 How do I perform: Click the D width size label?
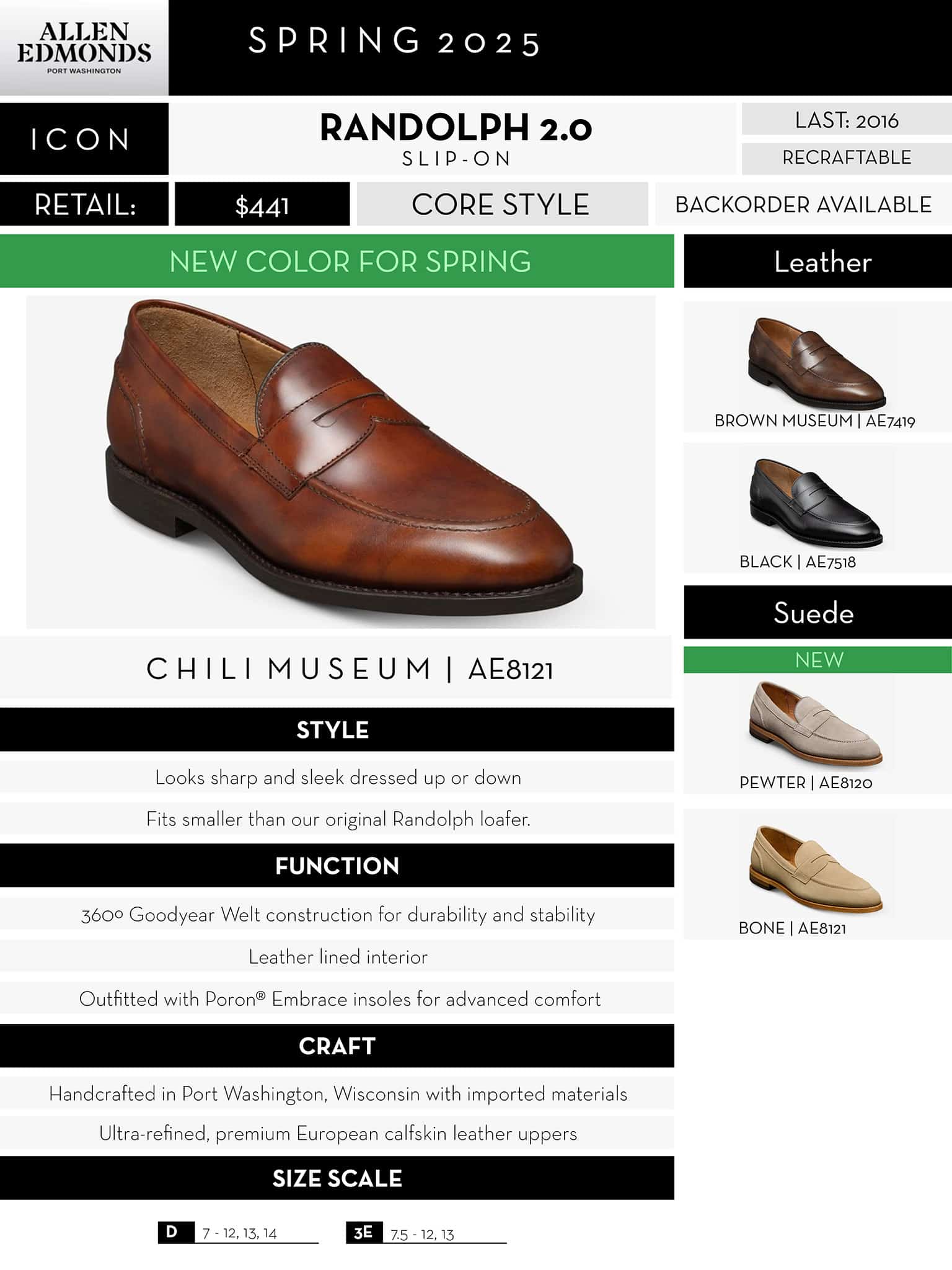coord(172,1232)
